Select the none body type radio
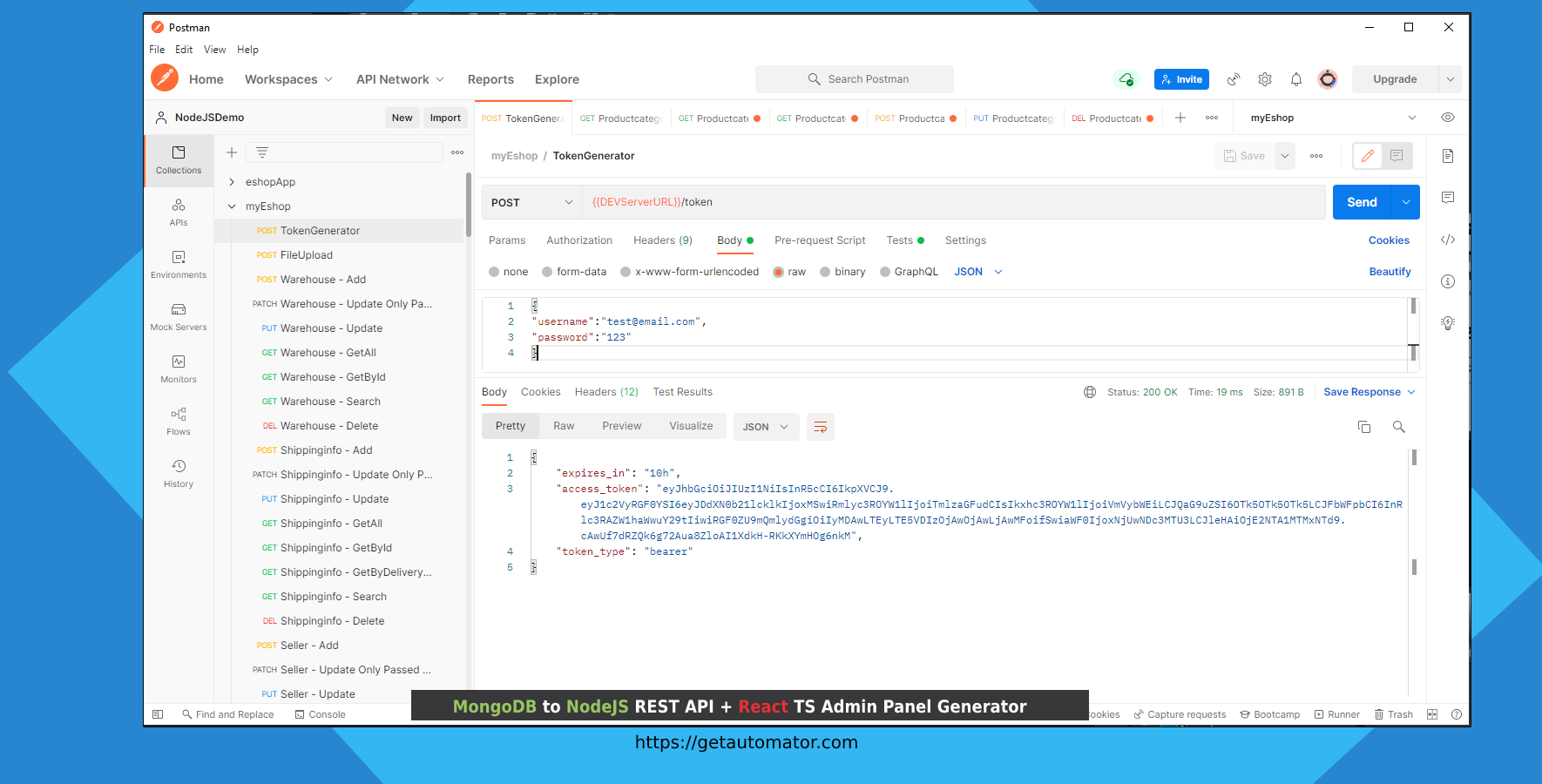 494,272
